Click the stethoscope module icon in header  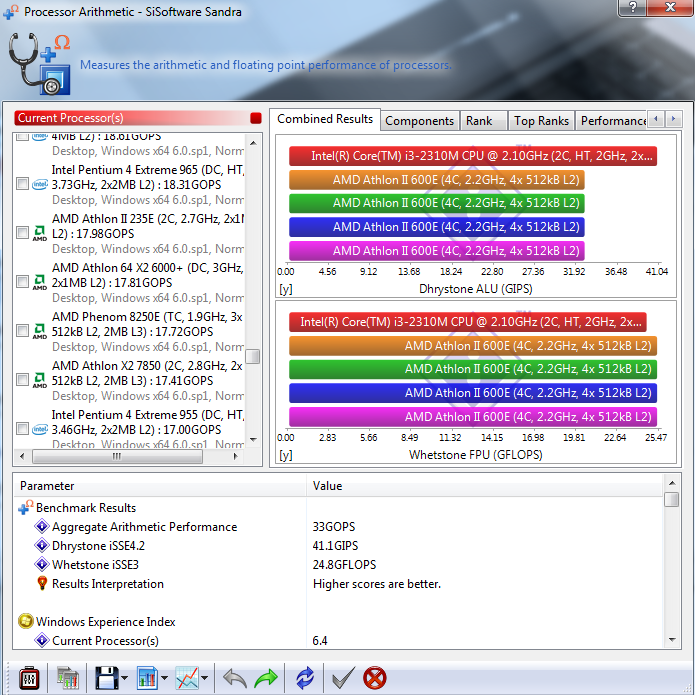coord(39,63)
